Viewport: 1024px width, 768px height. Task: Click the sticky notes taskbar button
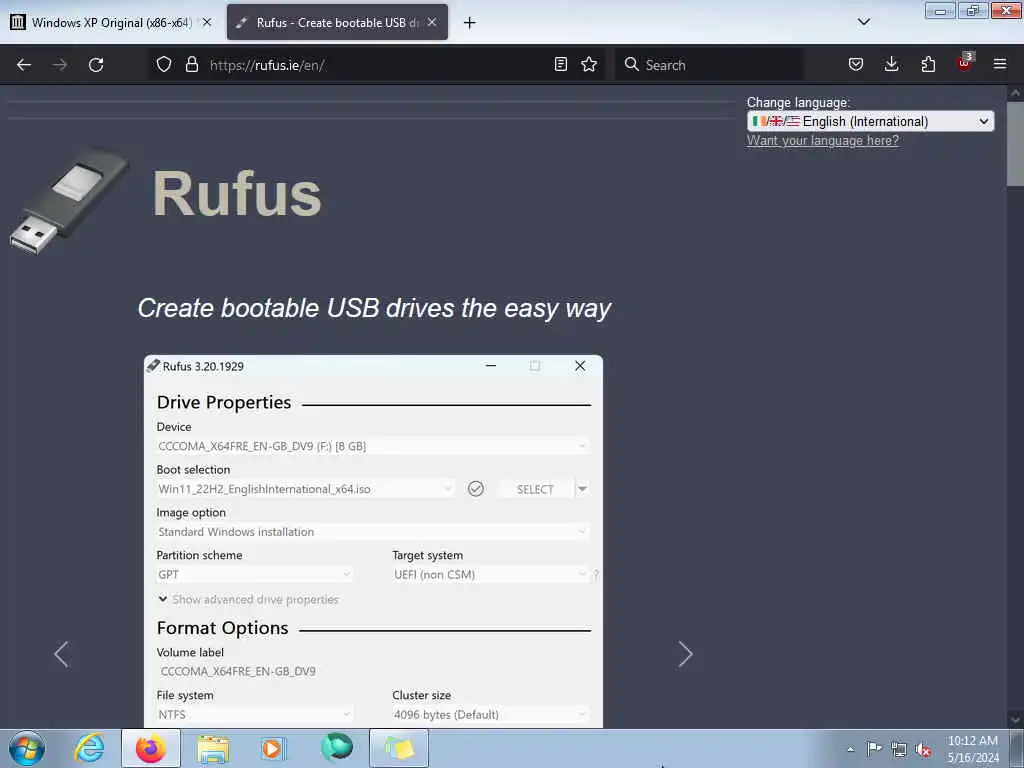pos(399,748)
